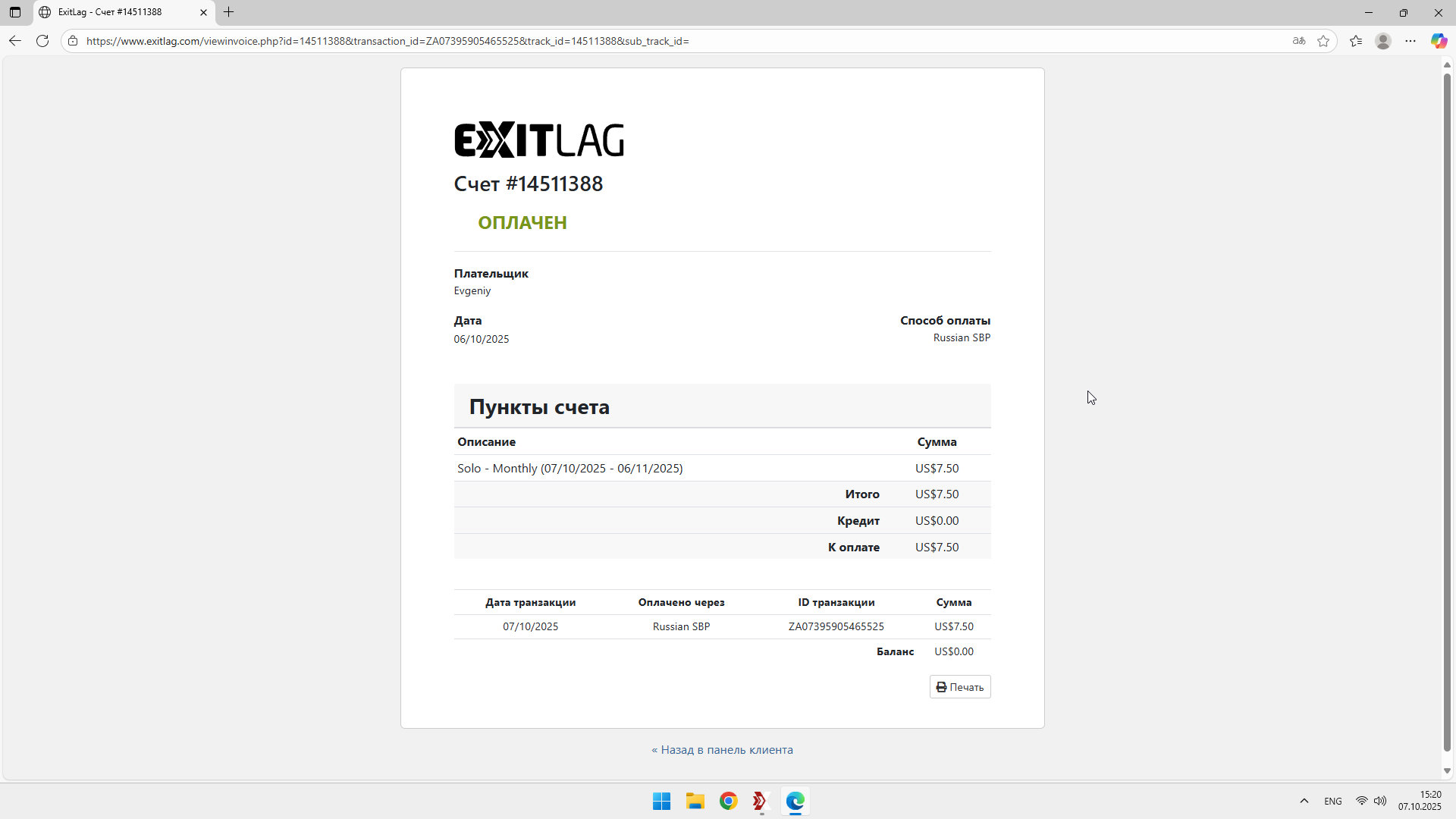This screenshot has height=819, width=1456.
Task: Open tab actions menu icon
Action: click(x=15, y=12)
